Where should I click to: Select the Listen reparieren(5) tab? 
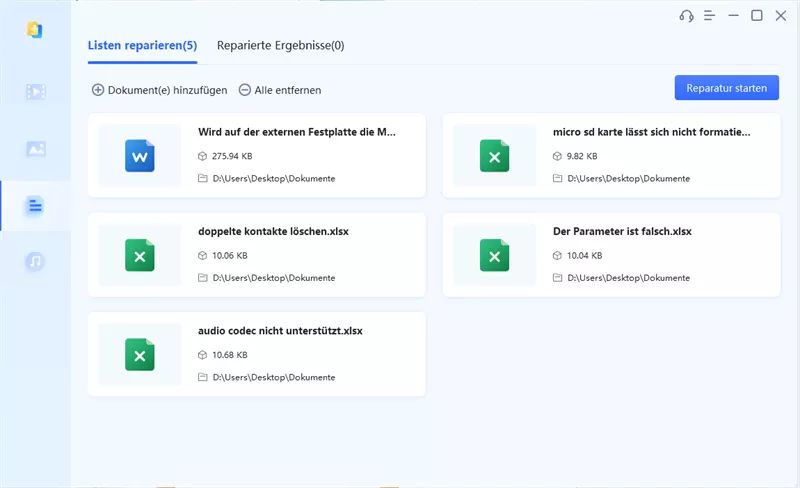(x=142, y=45)
